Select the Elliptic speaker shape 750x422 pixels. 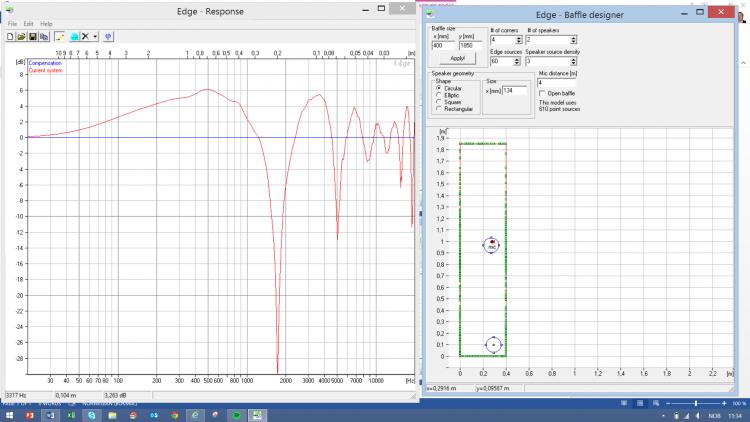438,94
